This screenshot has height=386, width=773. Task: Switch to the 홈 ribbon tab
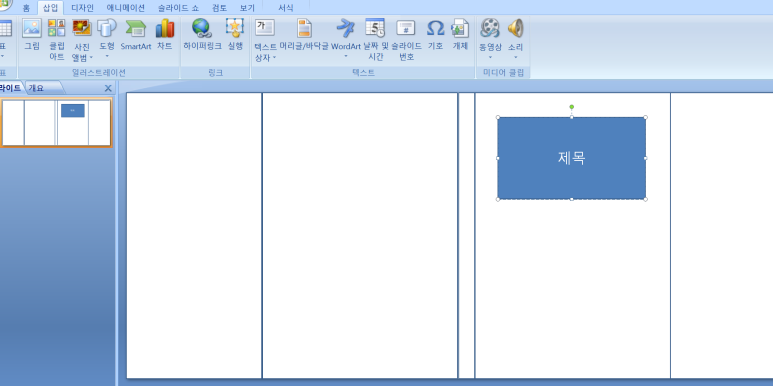[x=26, y=8]
